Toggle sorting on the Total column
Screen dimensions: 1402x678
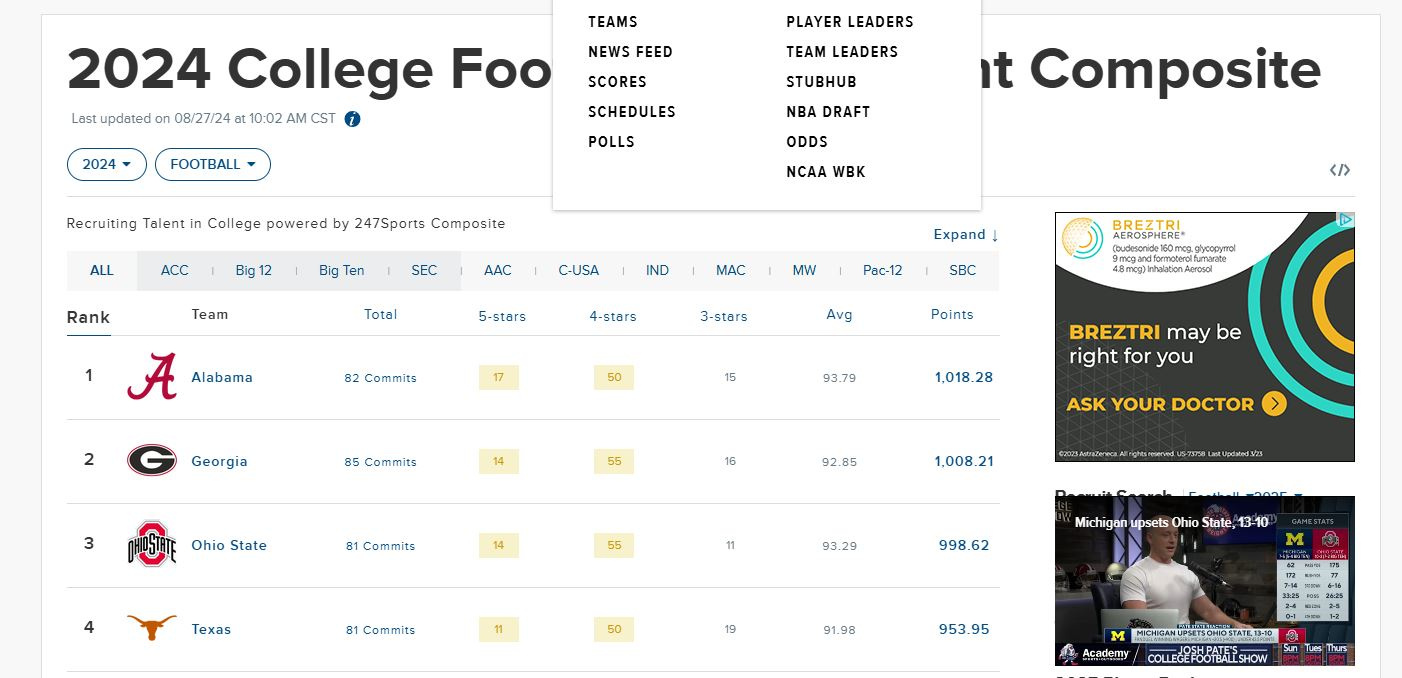point(381,314)
